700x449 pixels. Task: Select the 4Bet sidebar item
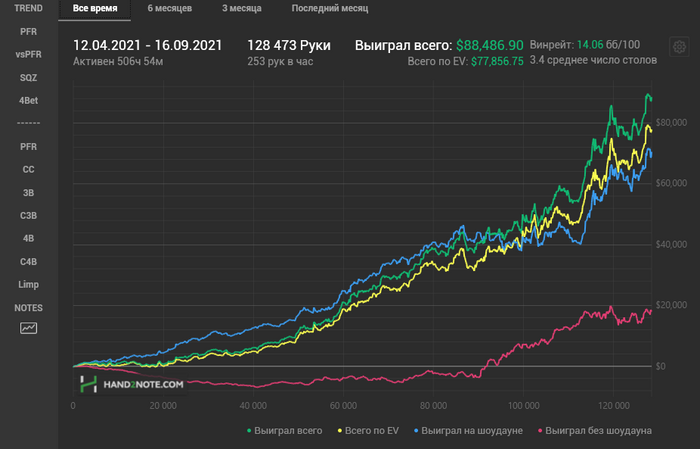(x=29, y=100)
